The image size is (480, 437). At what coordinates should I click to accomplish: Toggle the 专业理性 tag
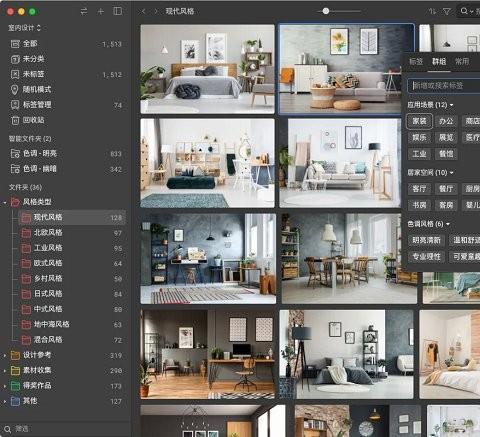[x=426, y=256]
